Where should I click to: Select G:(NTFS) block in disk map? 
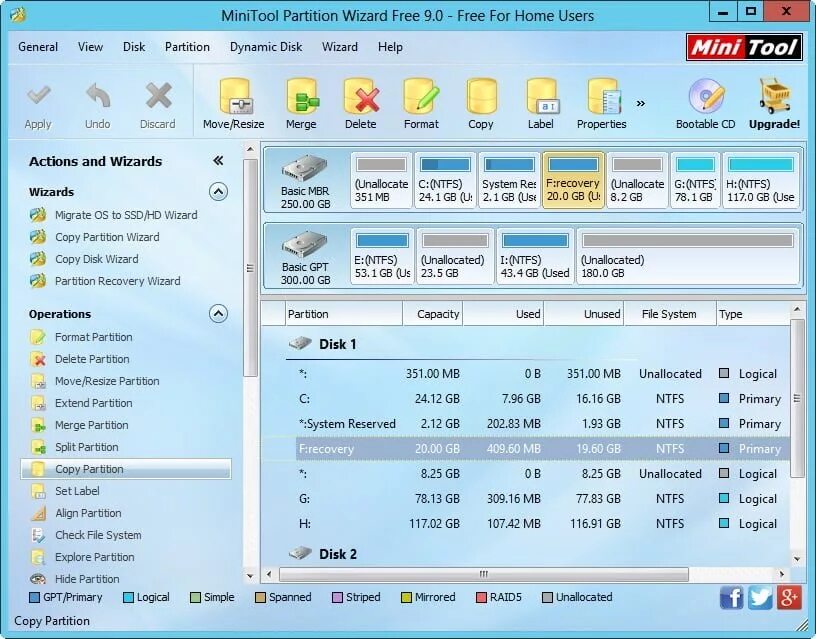[695, 181]
